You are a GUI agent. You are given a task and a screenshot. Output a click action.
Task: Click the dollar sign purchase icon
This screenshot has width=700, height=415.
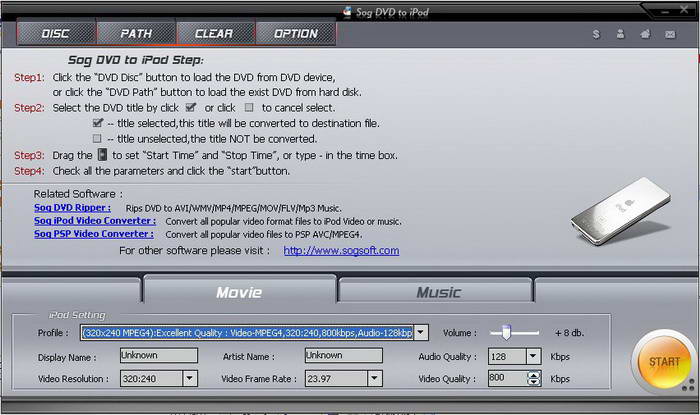pyautogui.click(x=596, y=34)
